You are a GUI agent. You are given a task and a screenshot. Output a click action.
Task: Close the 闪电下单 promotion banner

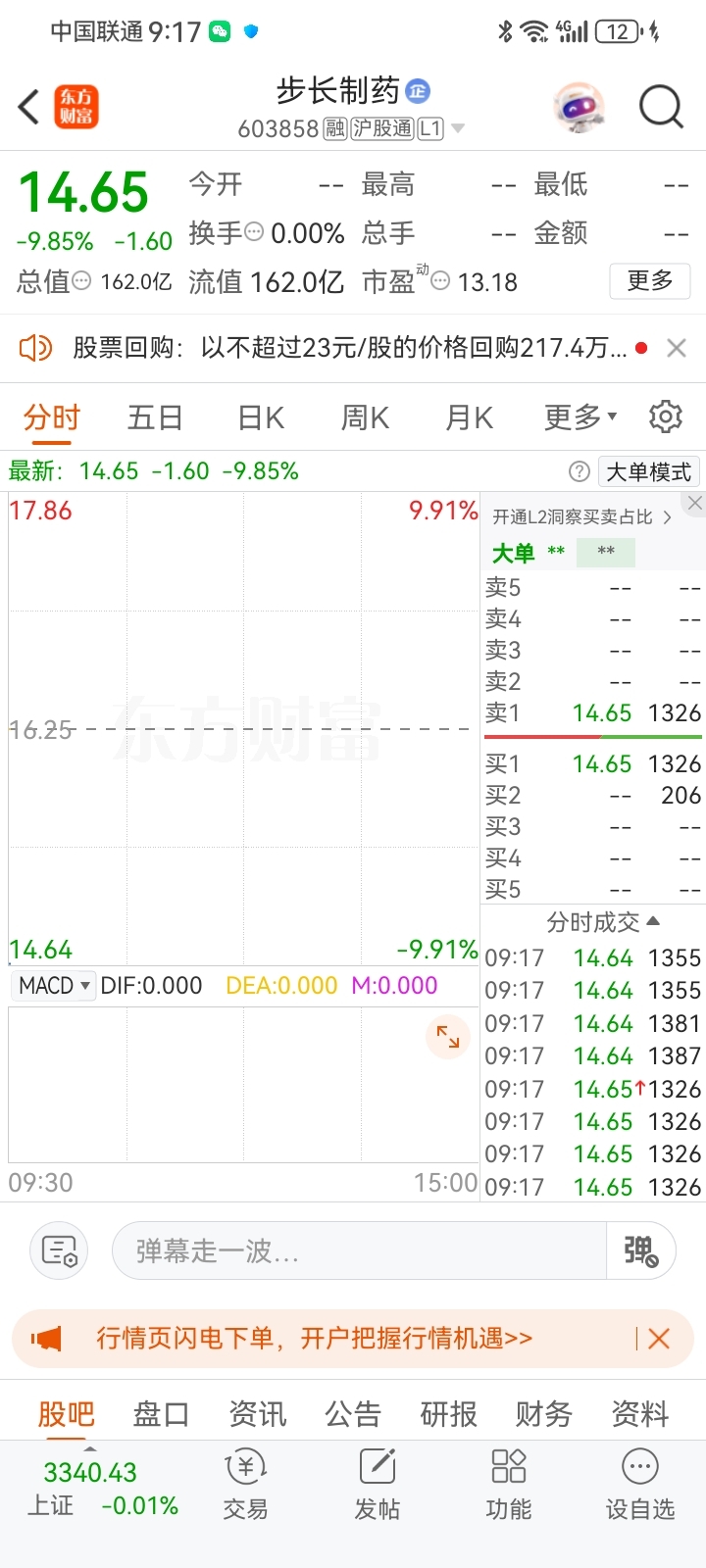tap(659, 1339)
